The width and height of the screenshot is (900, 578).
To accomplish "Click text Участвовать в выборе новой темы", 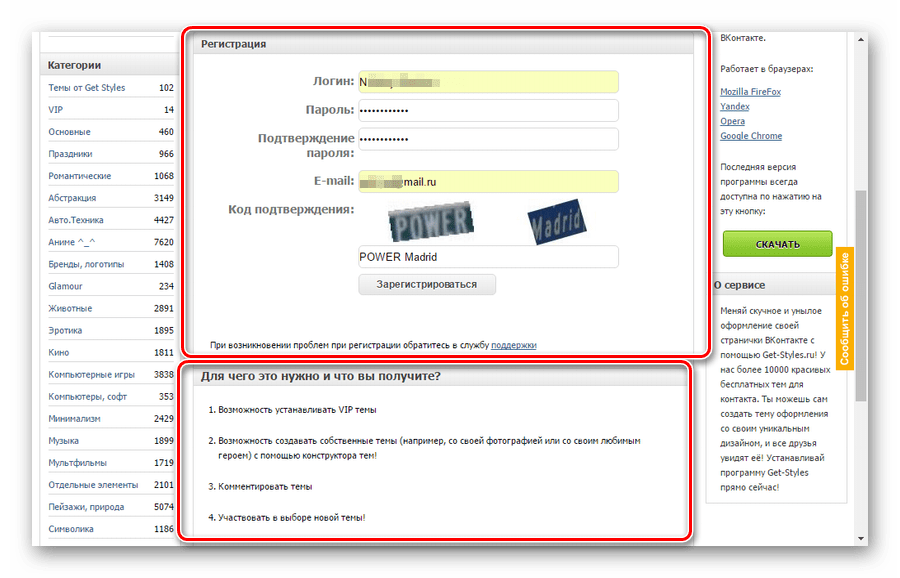I will (292, 518).
